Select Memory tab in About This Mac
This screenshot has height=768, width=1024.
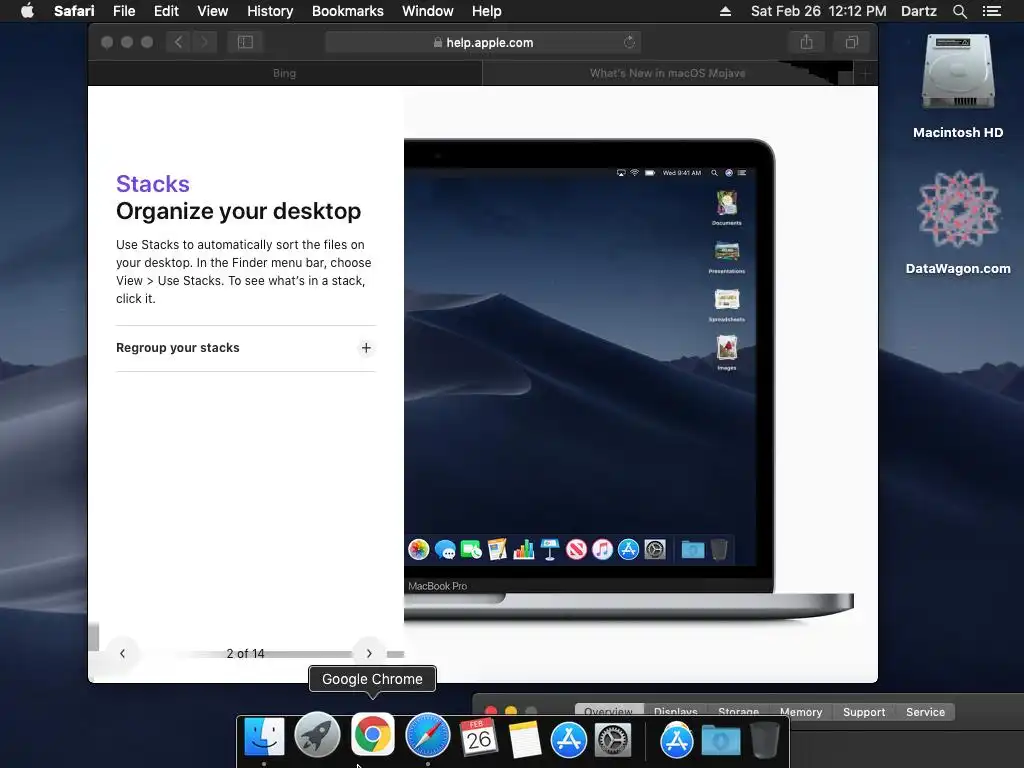tap(801, 712)
